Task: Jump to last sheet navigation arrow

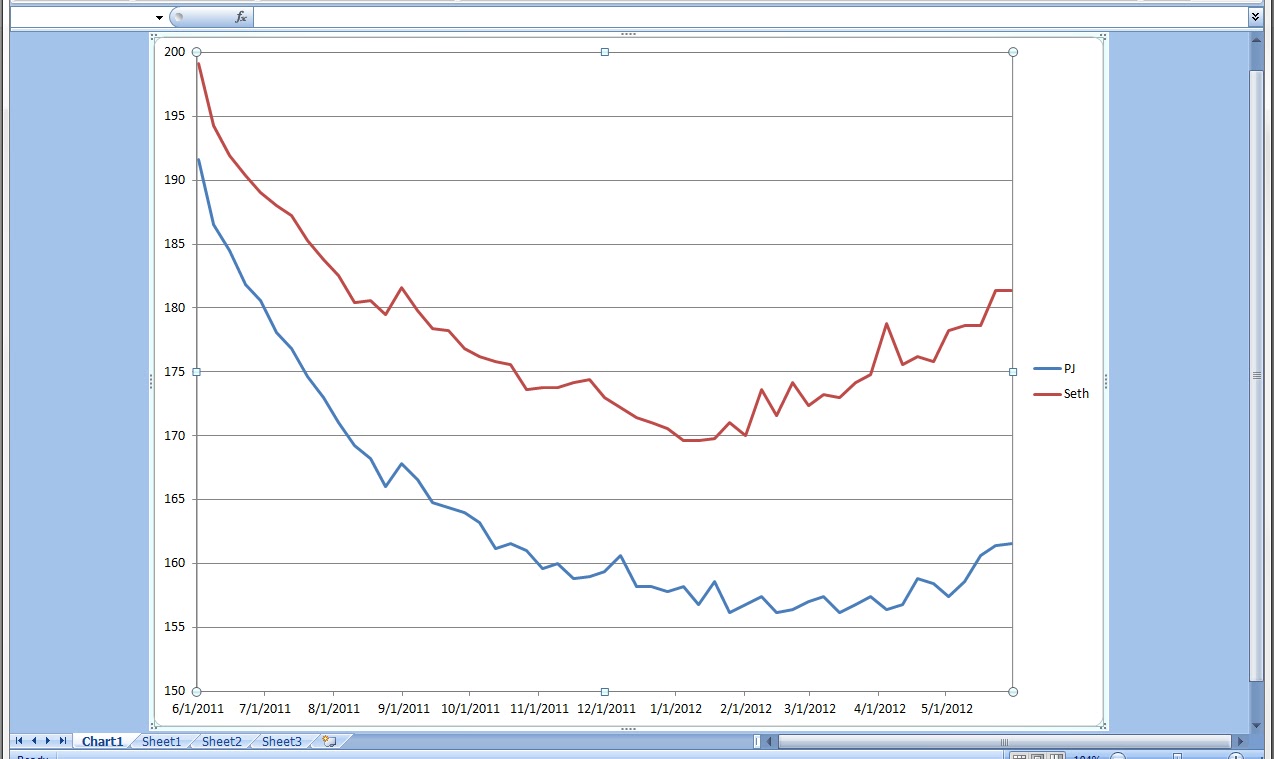Action: tap(62, 741)
